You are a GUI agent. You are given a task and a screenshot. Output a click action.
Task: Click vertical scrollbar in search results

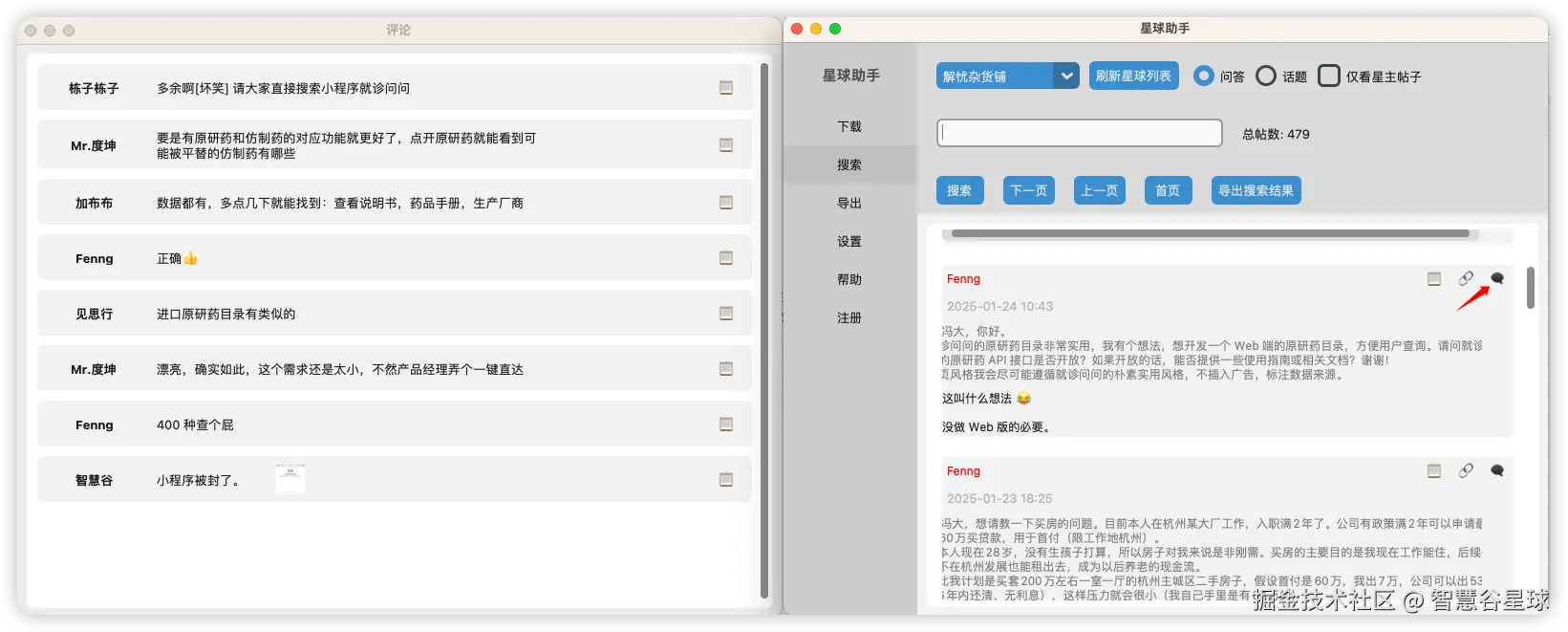pos(1531,288)
